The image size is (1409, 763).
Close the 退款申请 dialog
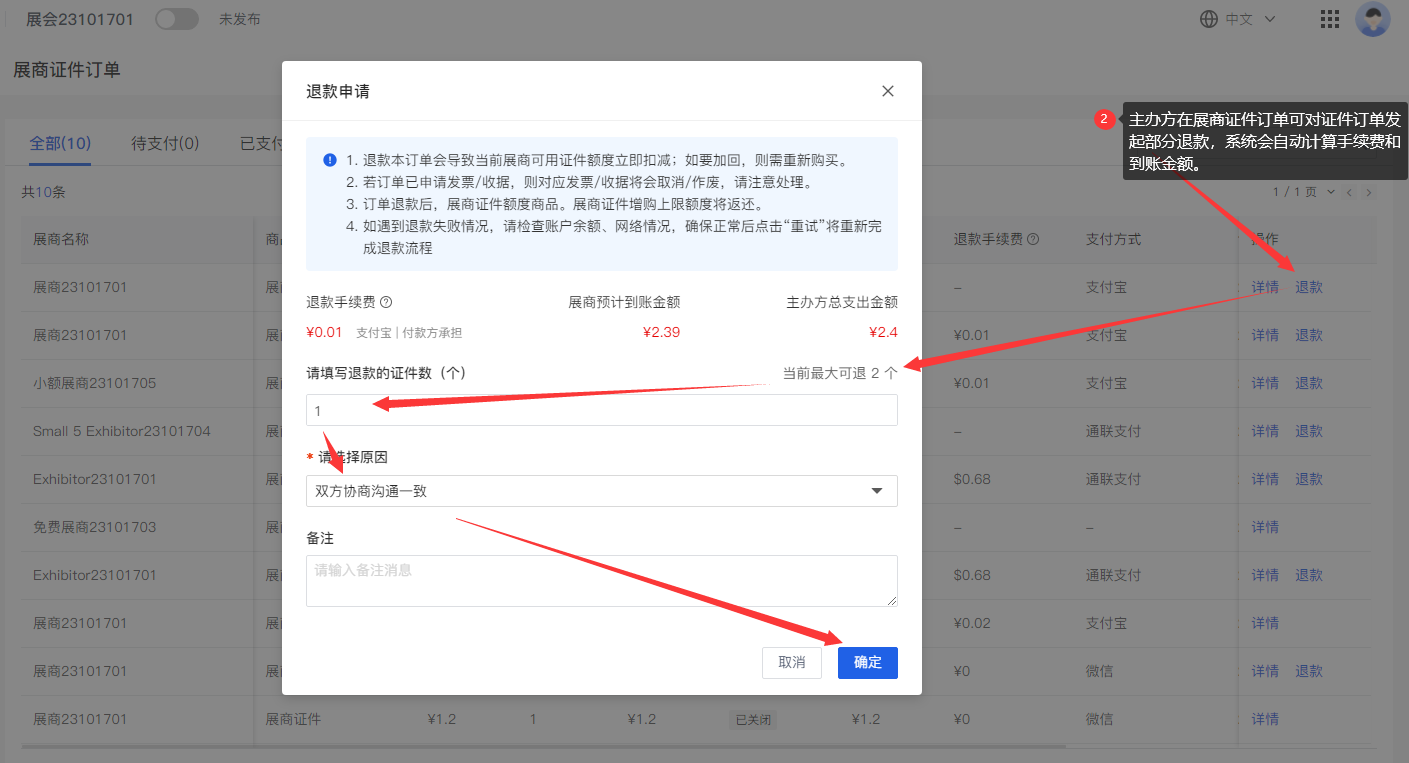coord(887,90)
